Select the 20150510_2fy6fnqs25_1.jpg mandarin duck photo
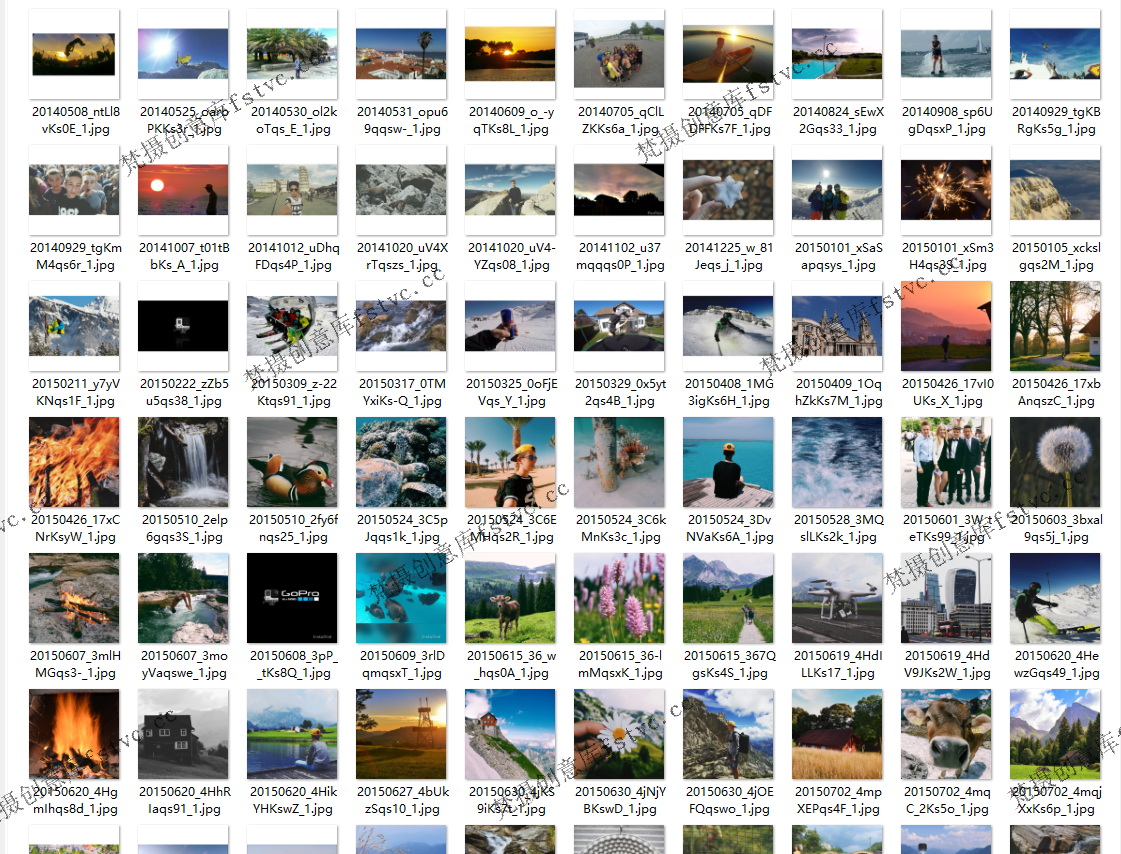Screen dimensions: 1121x854 (x=292, y=462)
